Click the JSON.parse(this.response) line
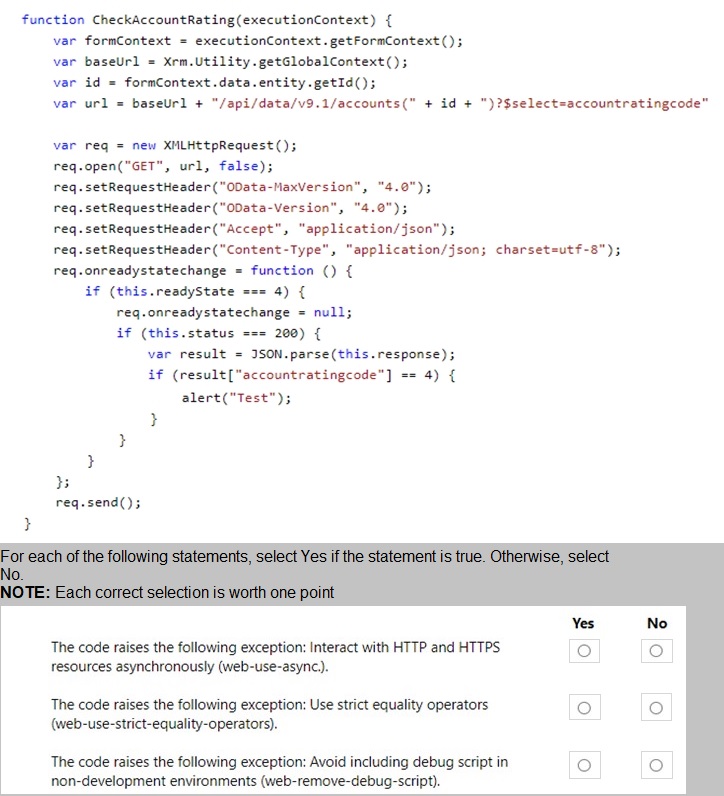The width and height of the screenshot is (724, 796). tap(301, 354)
